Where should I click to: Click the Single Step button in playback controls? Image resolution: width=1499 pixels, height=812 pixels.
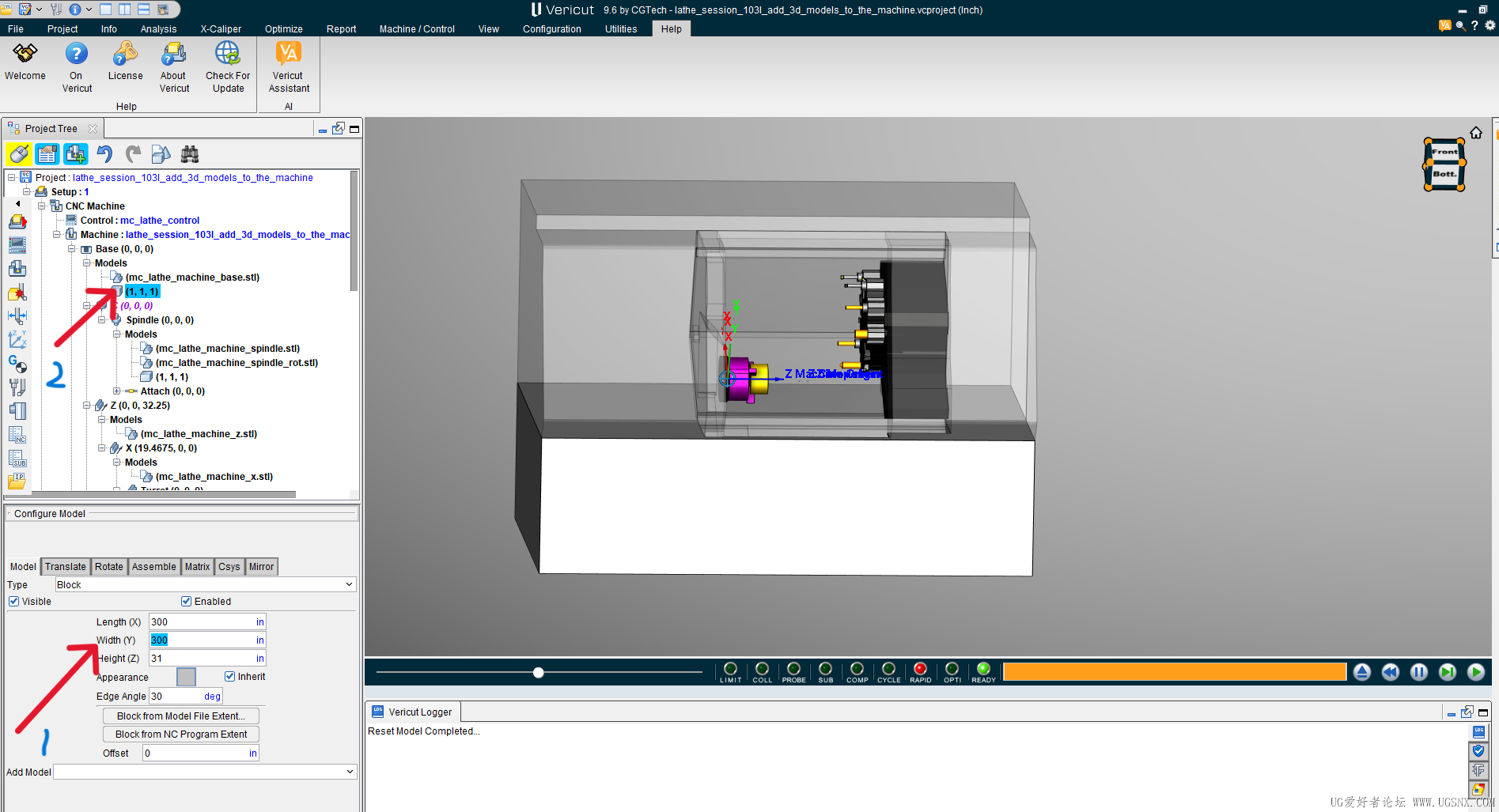pos(1448,672)
